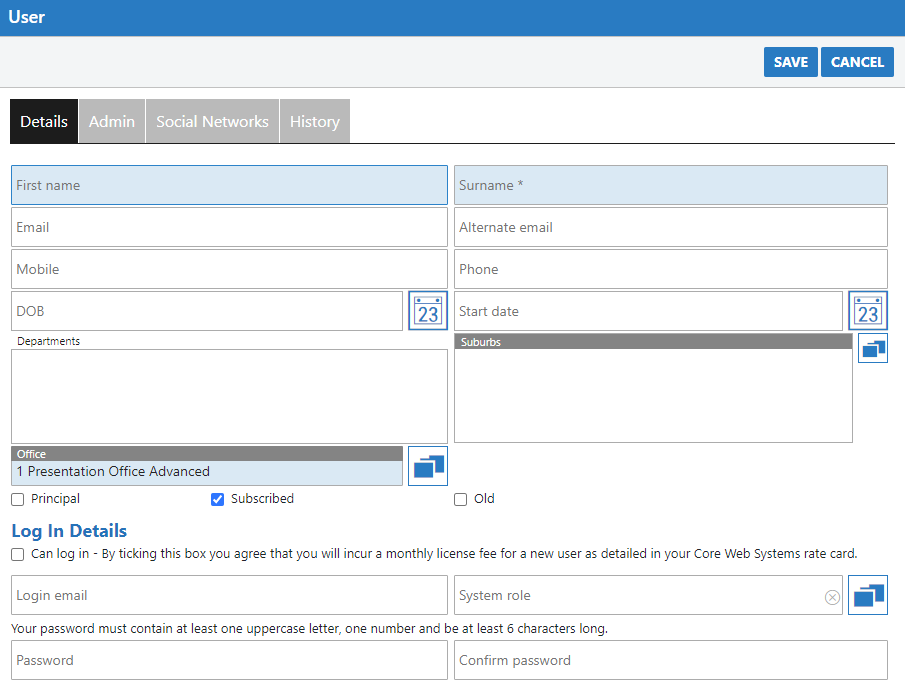Clear the System role field
This screenshot has width=905, height=693.
point(832,597)
